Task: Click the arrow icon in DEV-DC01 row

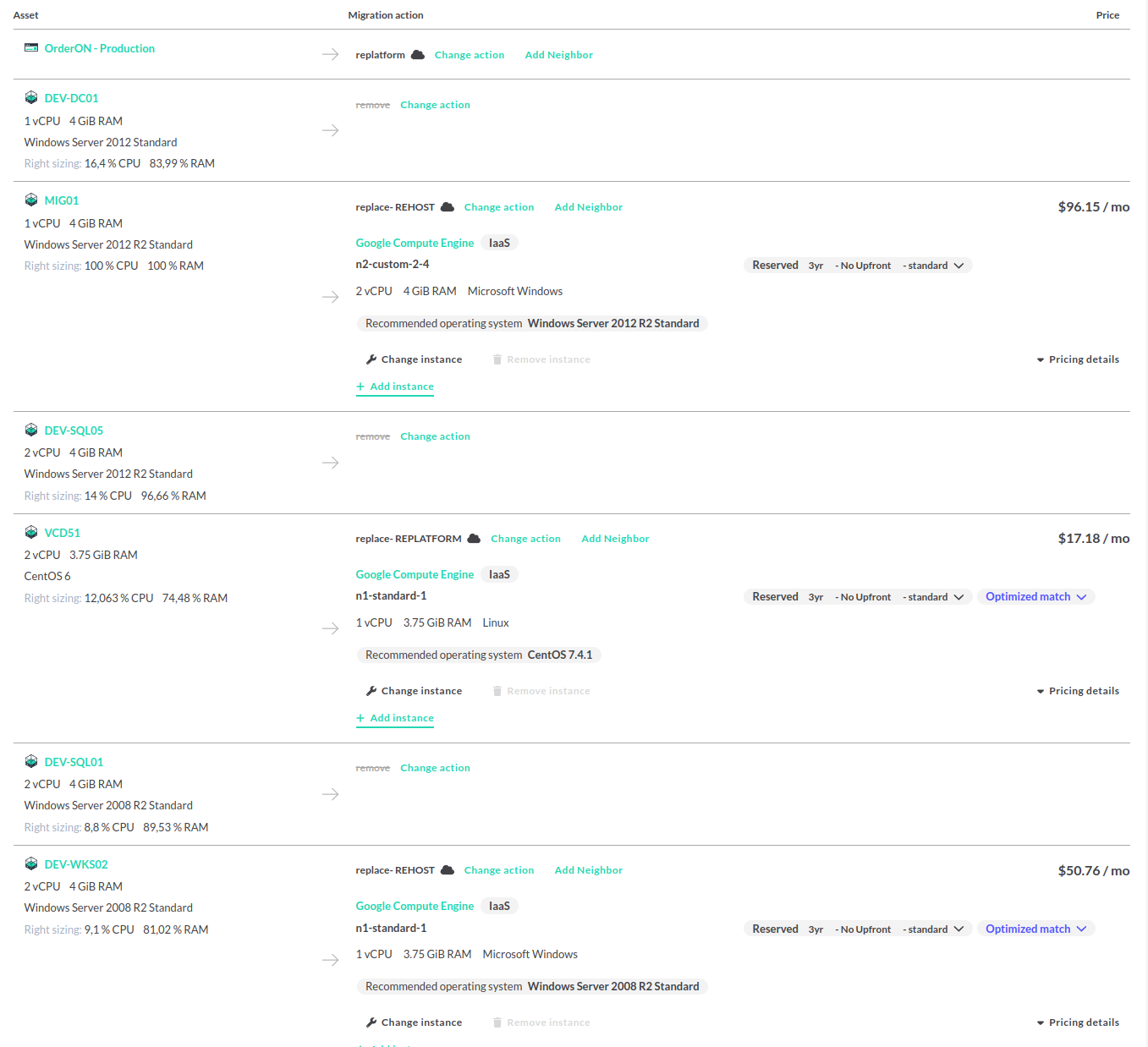Action: coord(330,130)
